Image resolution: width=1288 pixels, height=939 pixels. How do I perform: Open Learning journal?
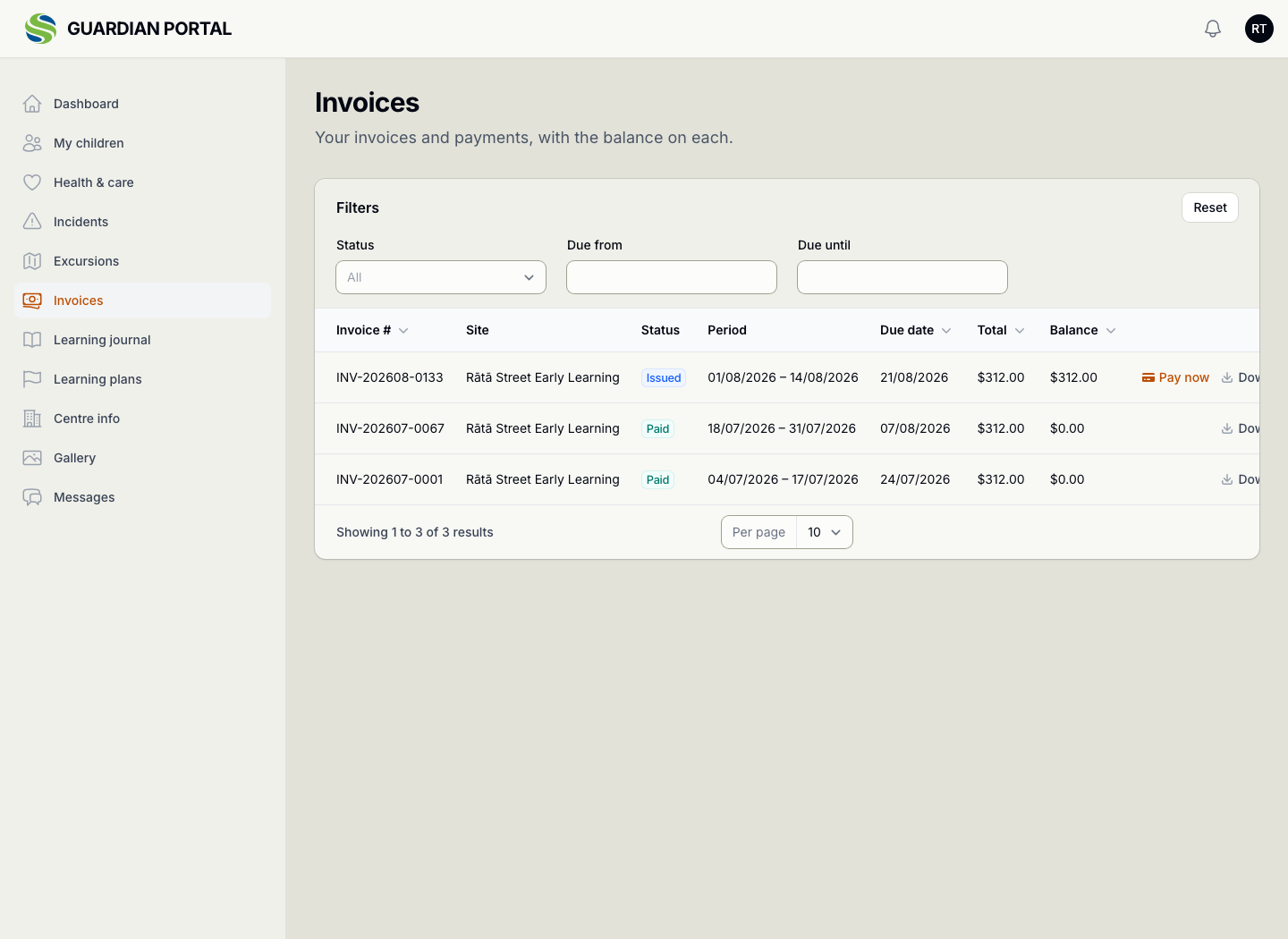click(x=143, y=340)
